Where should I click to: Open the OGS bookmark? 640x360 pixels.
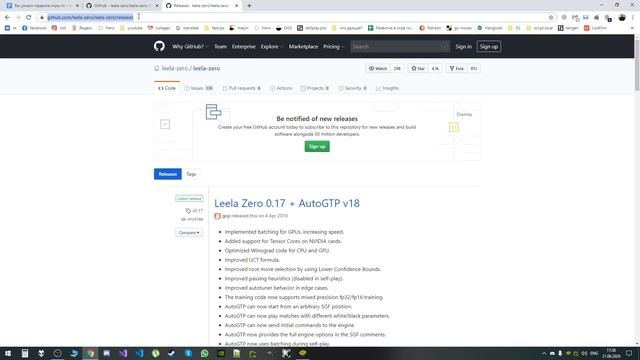(284, 28)
